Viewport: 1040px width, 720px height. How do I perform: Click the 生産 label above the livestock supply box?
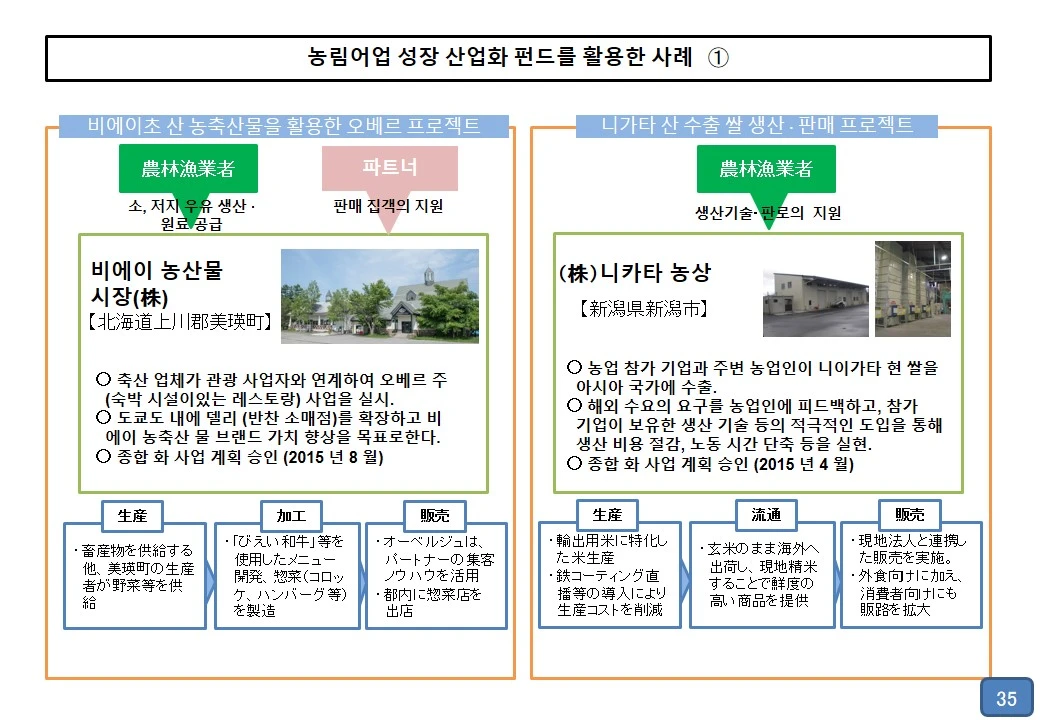133,516
